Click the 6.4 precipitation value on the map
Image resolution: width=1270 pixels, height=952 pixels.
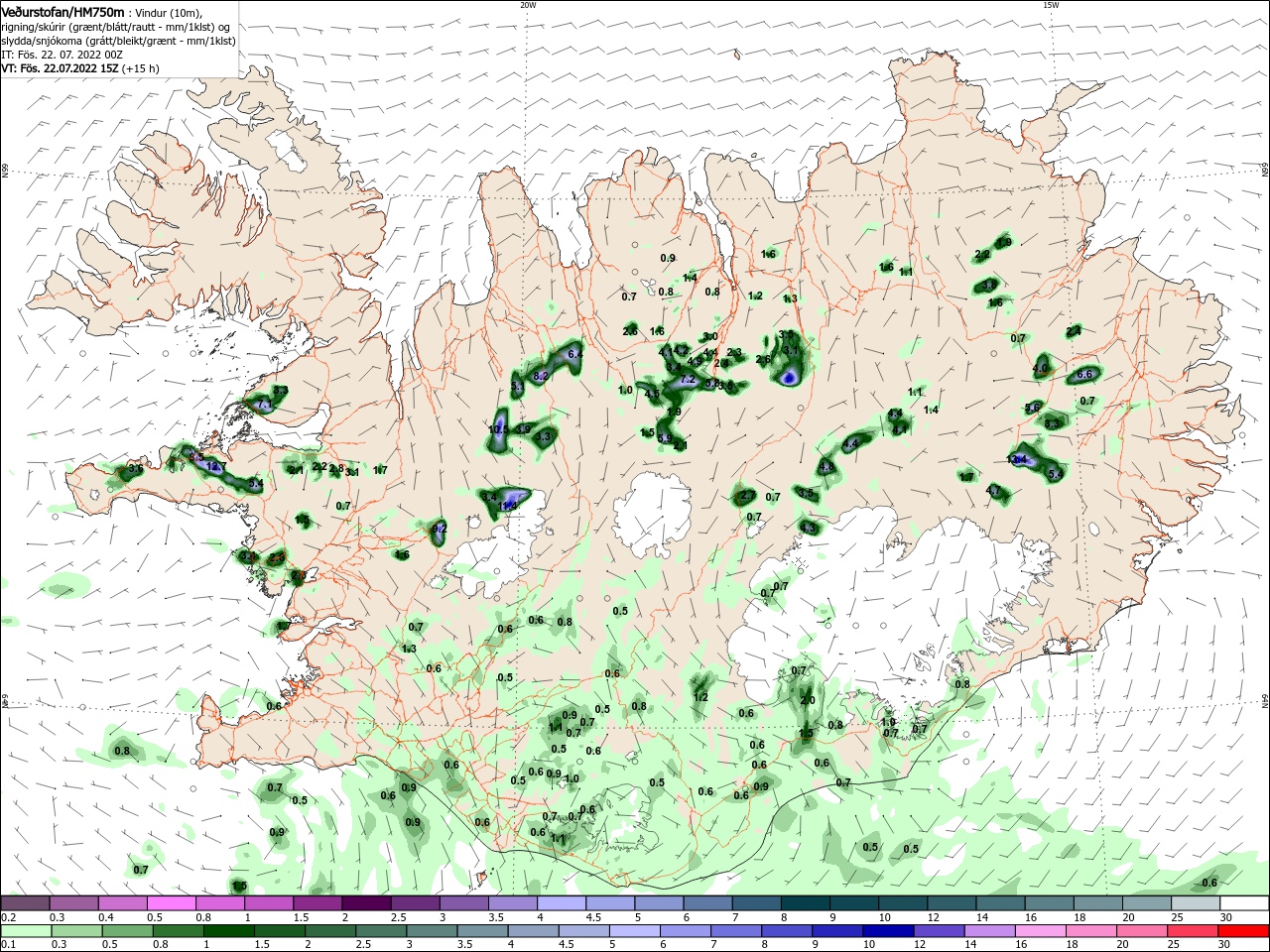coord(573,354)
